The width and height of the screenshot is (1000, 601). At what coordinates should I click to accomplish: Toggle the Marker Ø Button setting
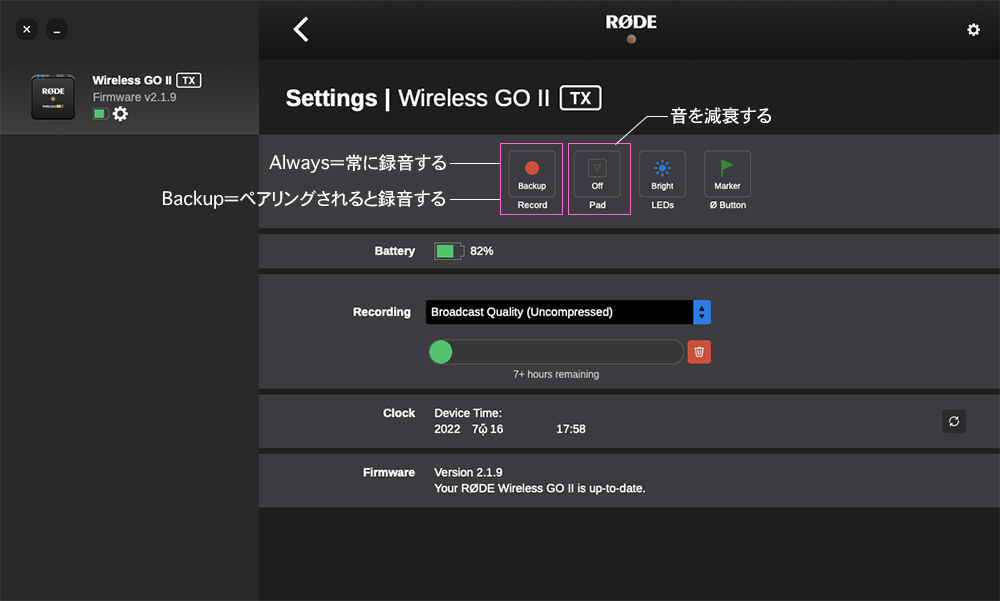click(727, 174)
